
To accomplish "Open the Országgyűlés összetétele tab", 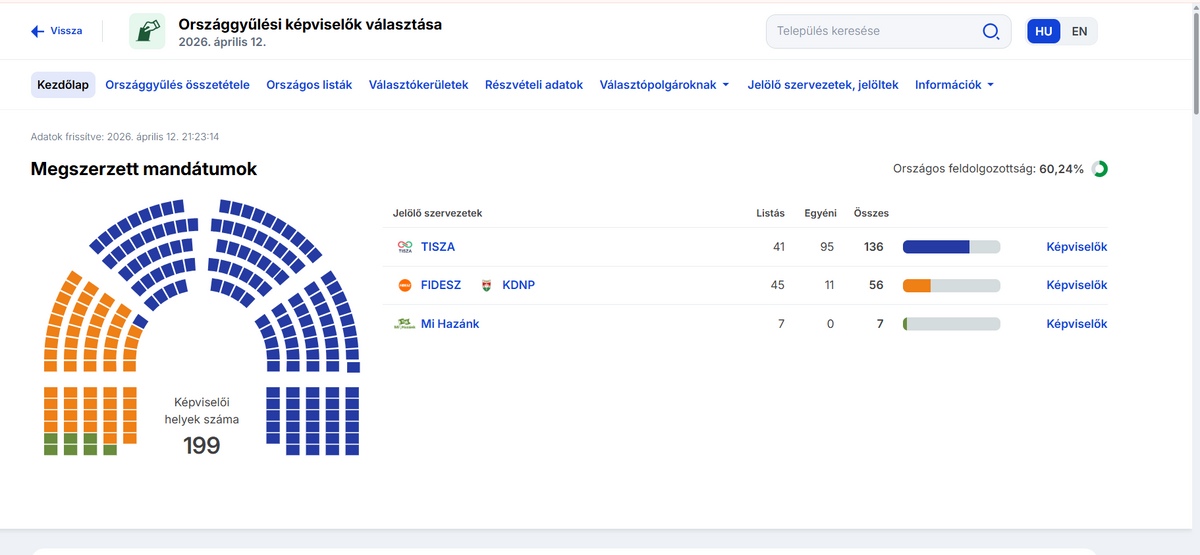I will click(177, 85).
